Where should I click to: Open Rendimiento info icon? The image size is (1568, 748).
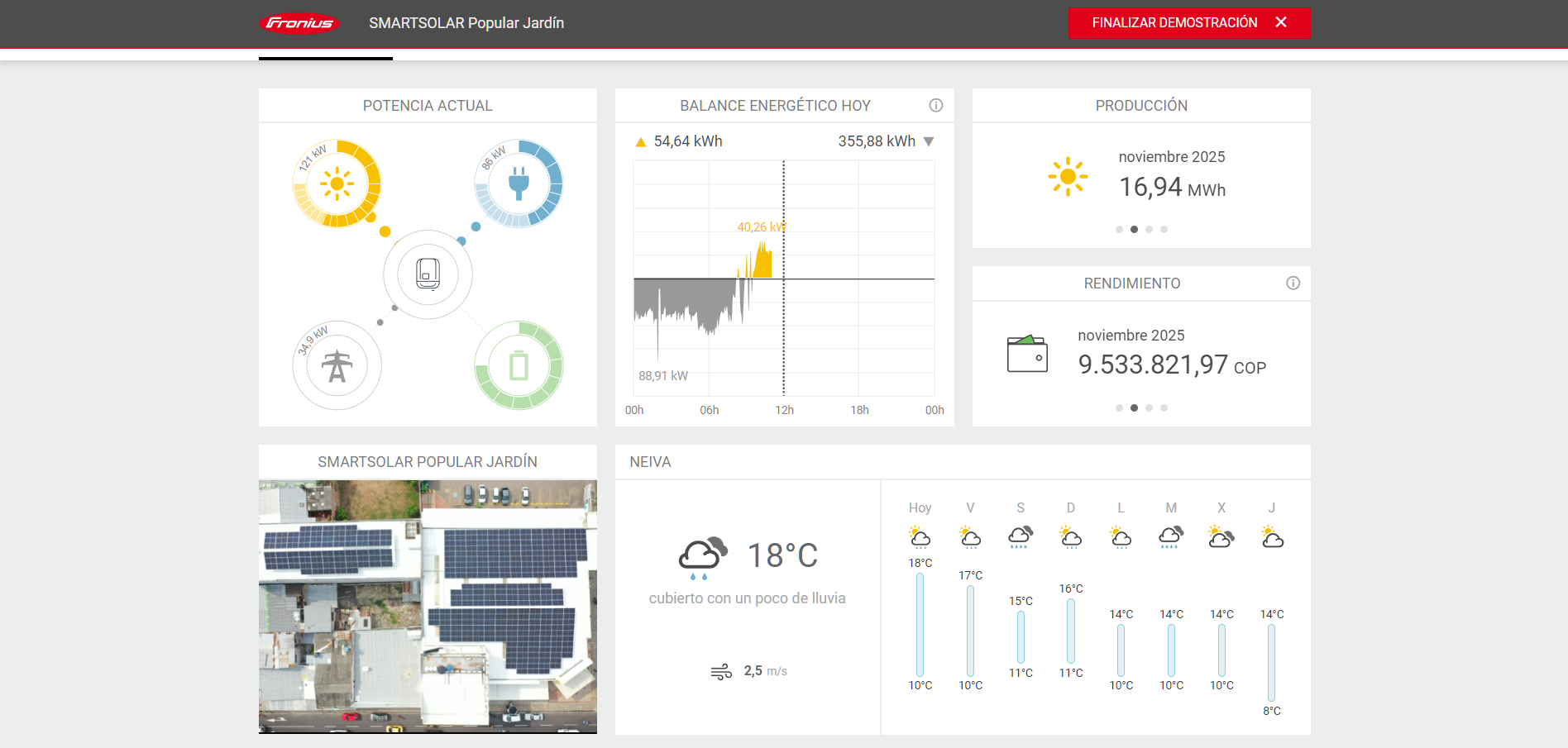pos(1293,283)
